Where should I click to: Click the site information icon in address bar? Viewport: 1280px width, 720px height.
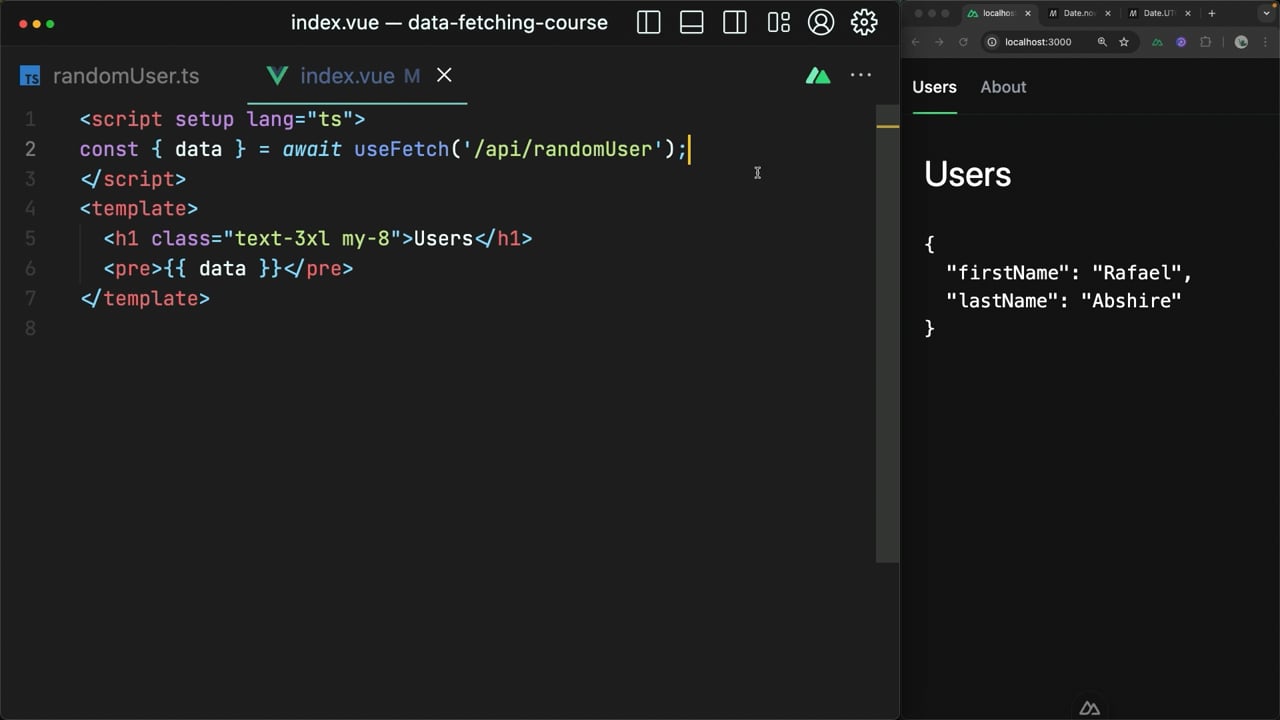[x=992, y=42]
